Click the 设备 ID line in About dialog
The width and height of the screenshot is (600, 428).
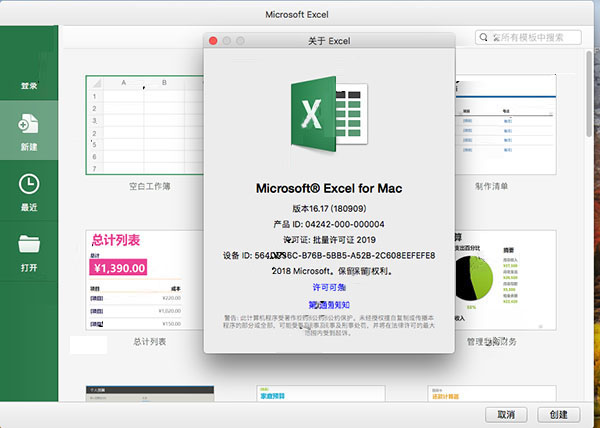(329, 255)
